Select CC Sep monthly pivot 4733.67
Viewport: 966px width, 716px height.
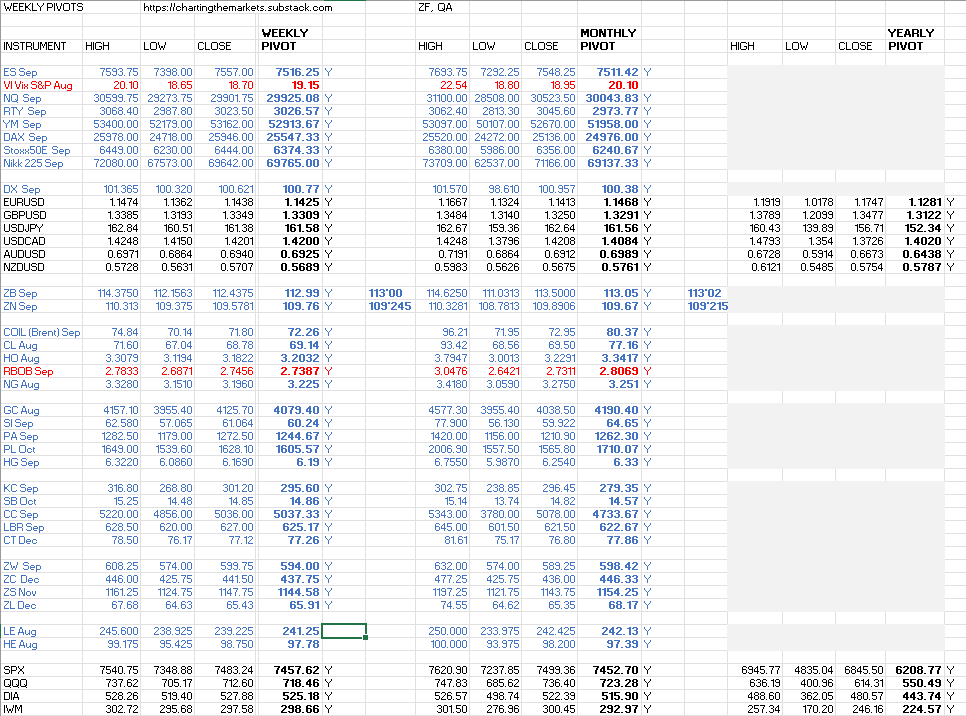click(615, 514)
